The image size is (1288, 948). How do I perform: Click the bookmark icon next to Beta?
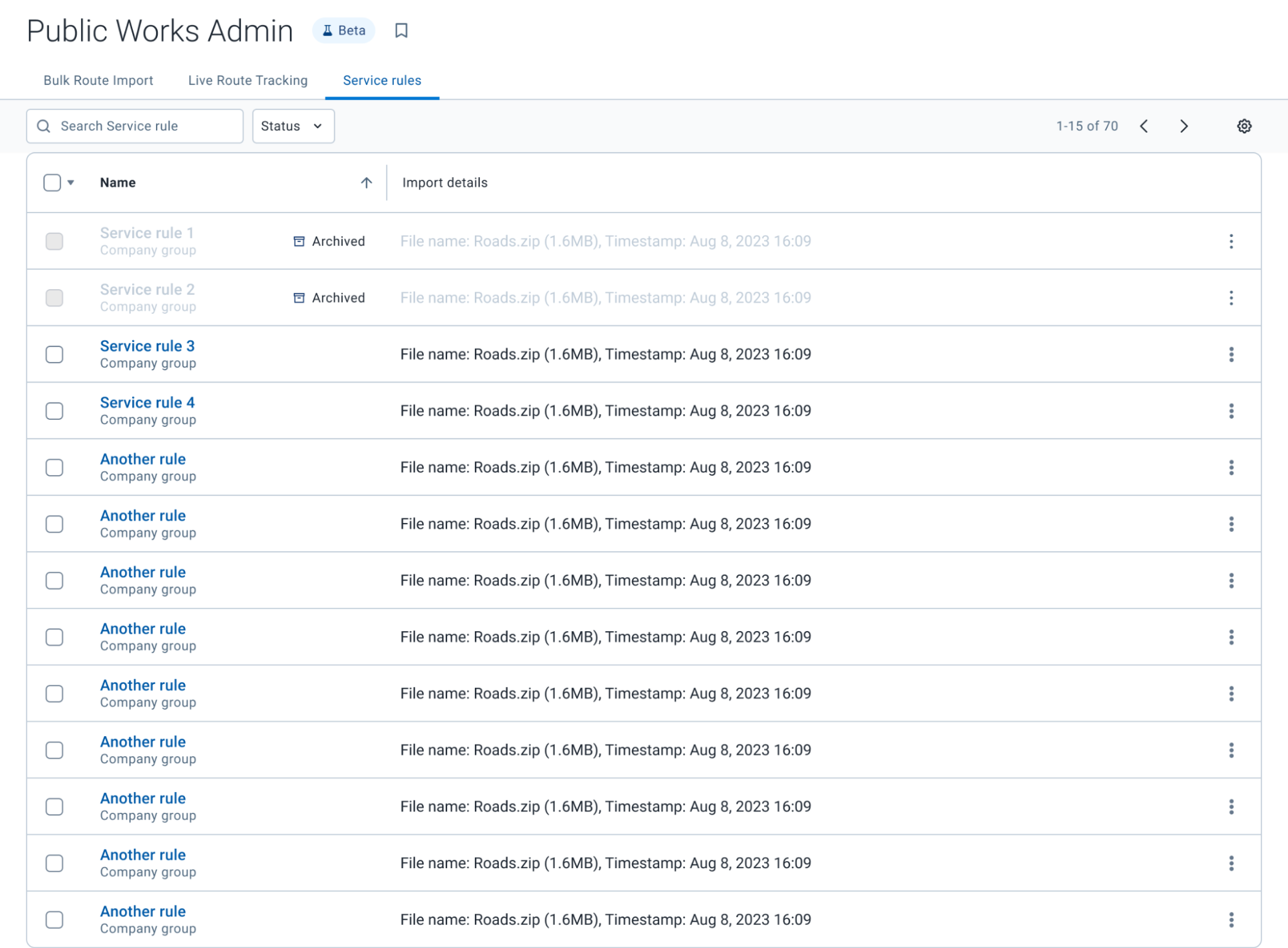pyautogui.click(x=401, y=31)
